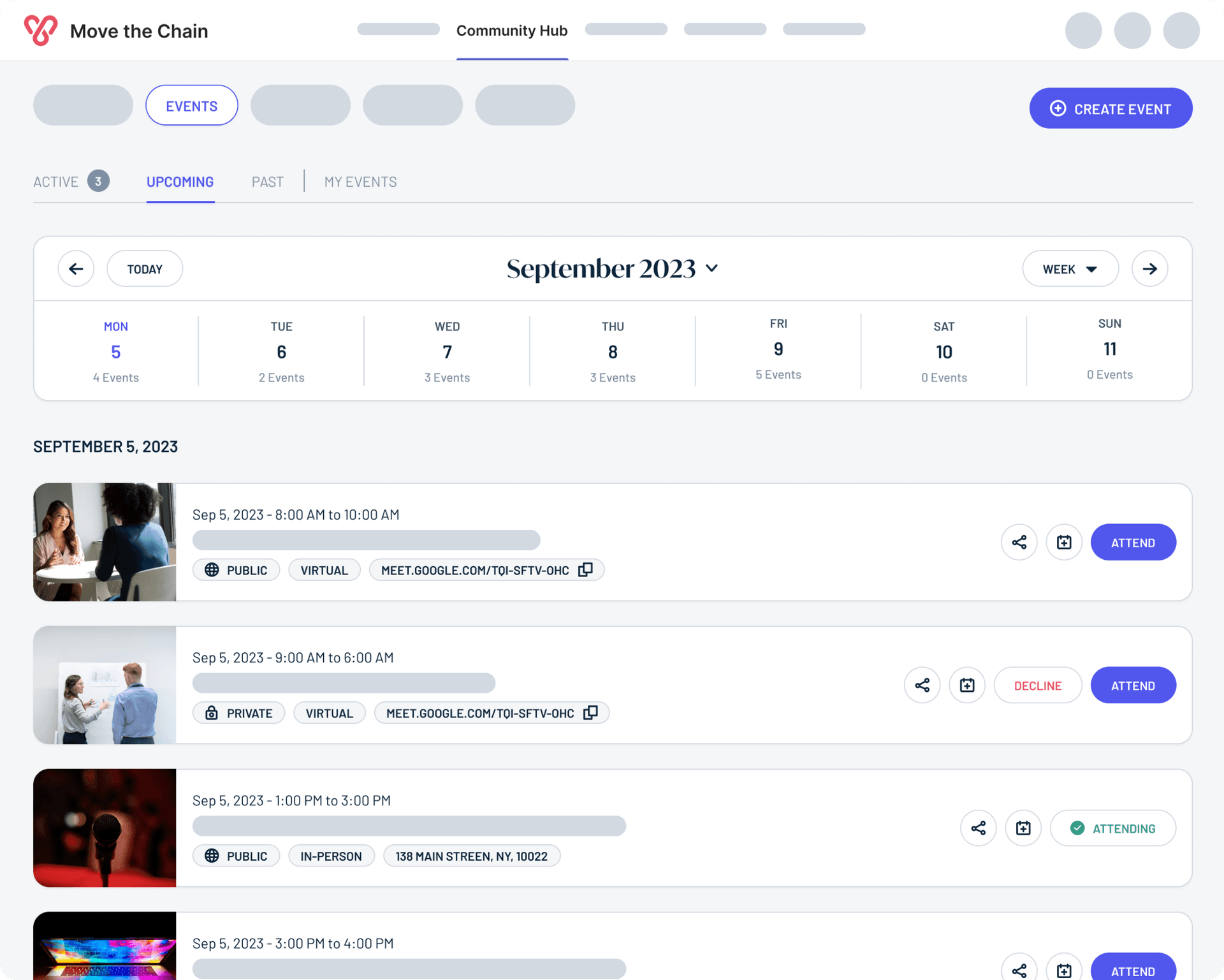Viewport: 1224px width, 980px height.
Task: Click the Public tag on 8:00 AM event
Action: point(236,569)
